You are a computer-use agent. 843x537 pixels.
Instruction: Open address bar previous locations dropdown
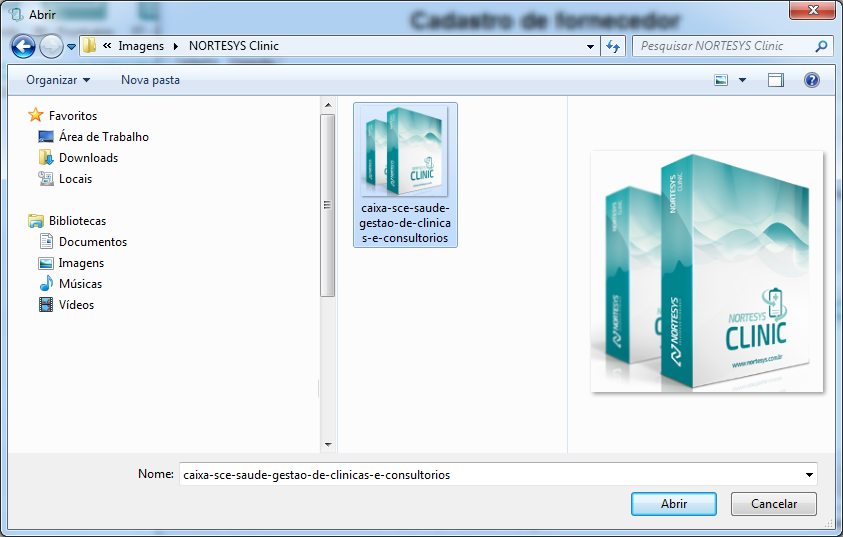590,46
